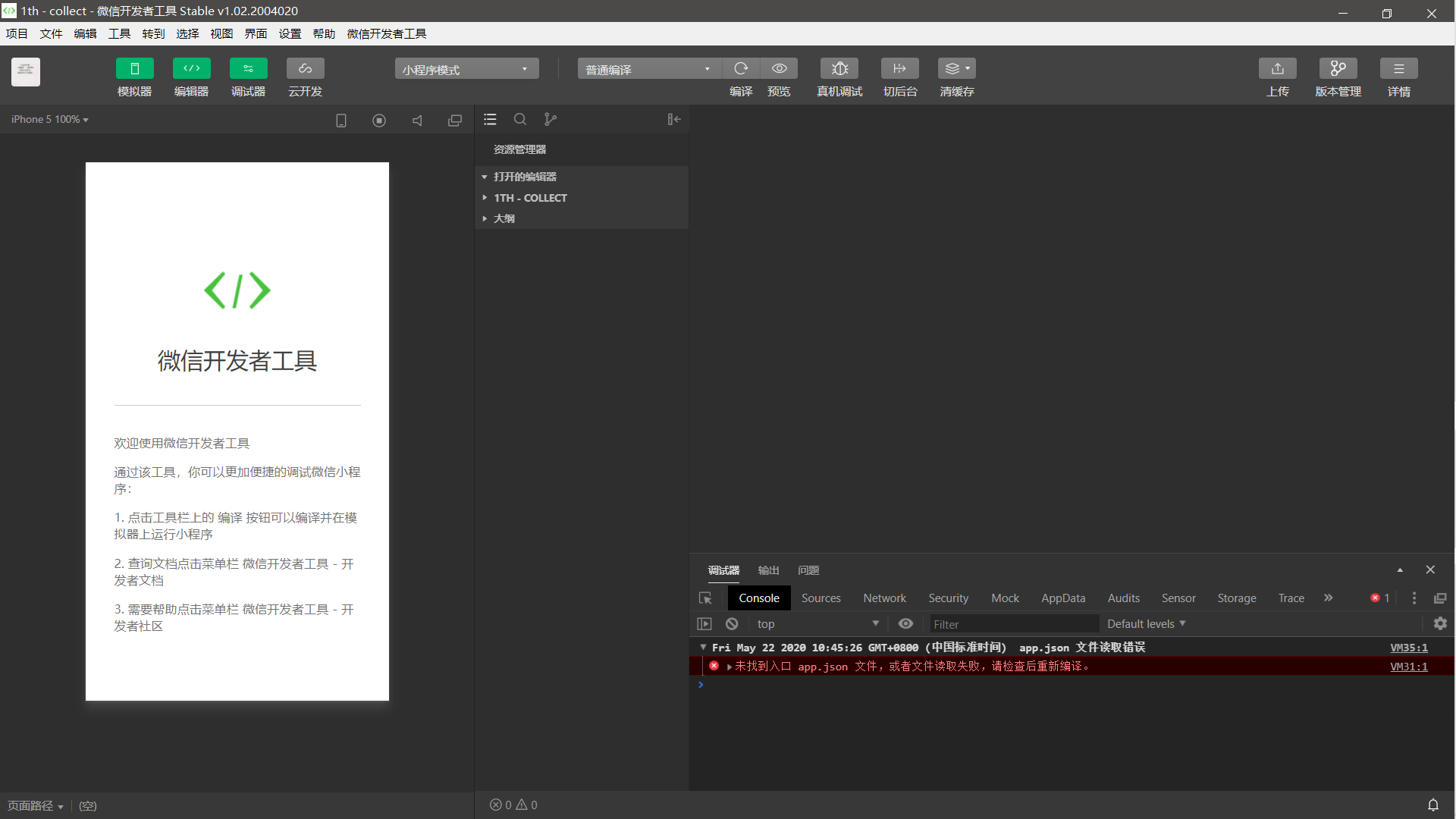Click the user avatar in toolbar
Viewport: 1456px width, 819px height.
click(x=26, y=72)
